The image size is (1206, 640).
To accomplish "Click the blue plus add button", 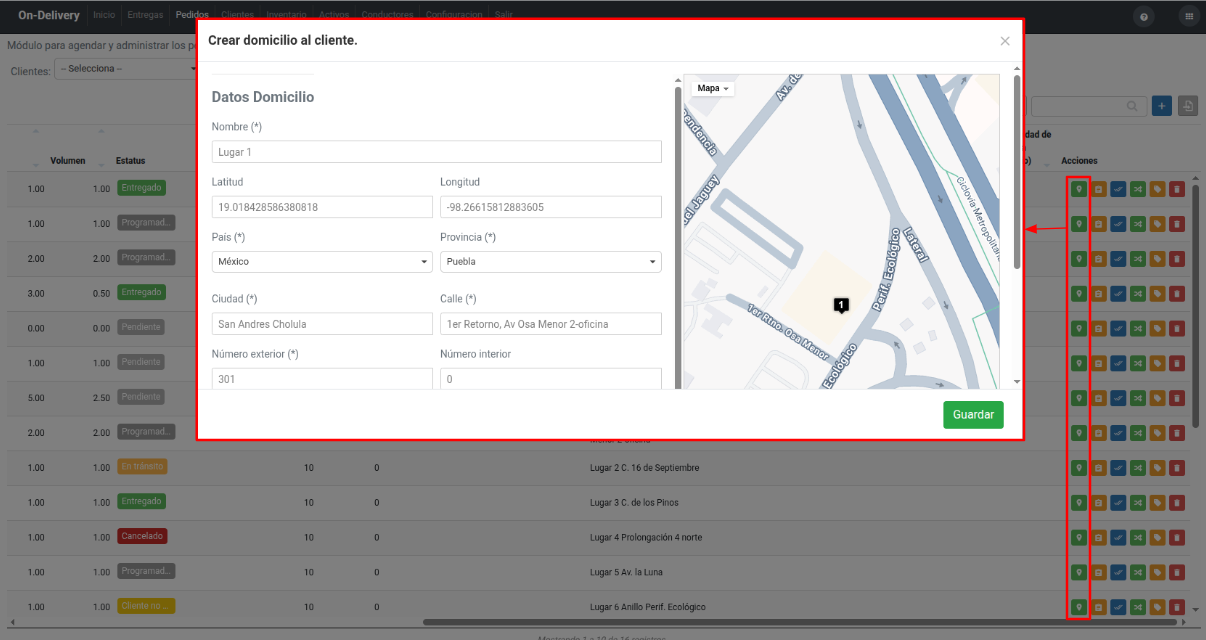I will point(1162,106).
